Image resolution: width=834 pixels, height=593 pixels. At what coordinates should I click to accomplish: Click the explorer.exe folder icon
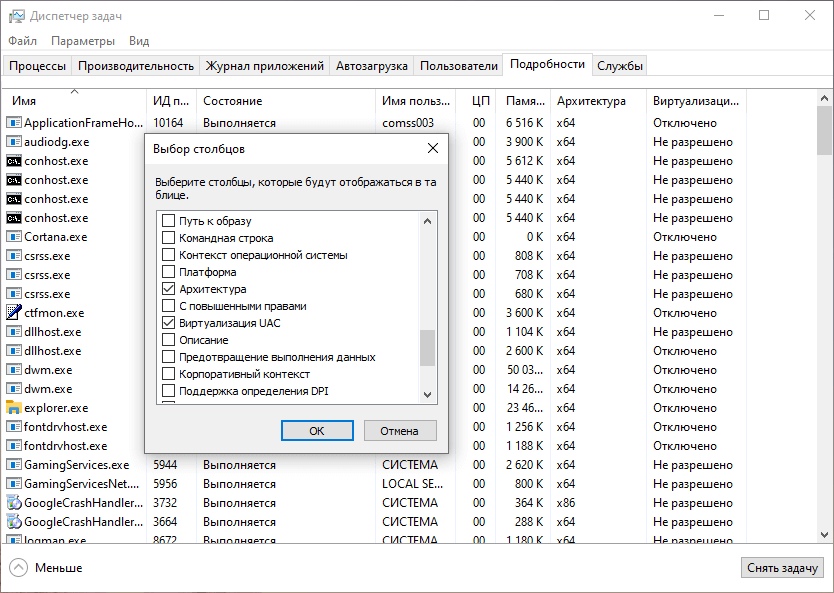click(x=13, y=408)
